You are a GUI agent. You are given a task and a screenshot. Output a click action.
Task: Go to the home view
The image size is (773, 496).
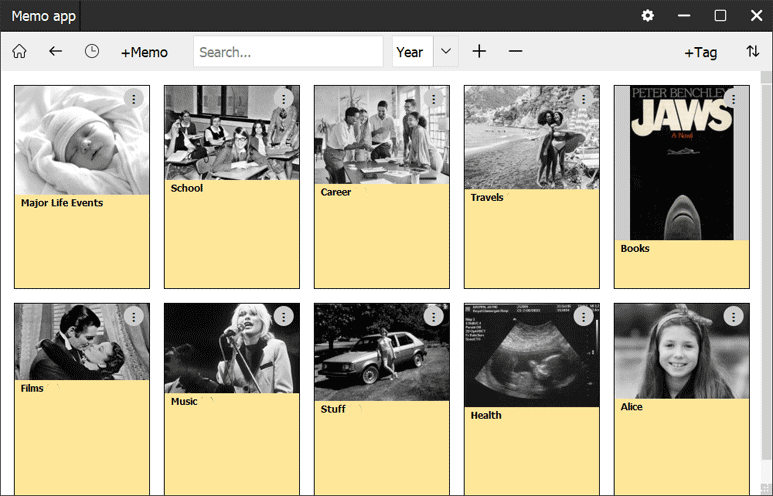tap(19, 52)
